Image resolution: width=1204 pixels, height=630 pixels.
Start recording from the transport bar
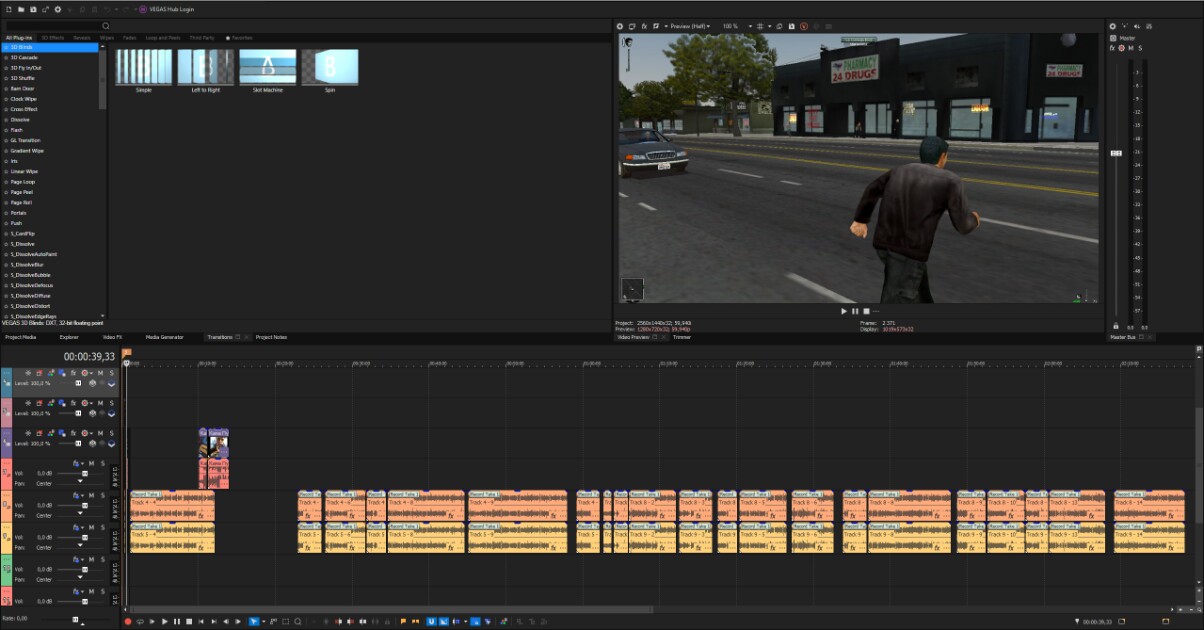click(127, 621)
